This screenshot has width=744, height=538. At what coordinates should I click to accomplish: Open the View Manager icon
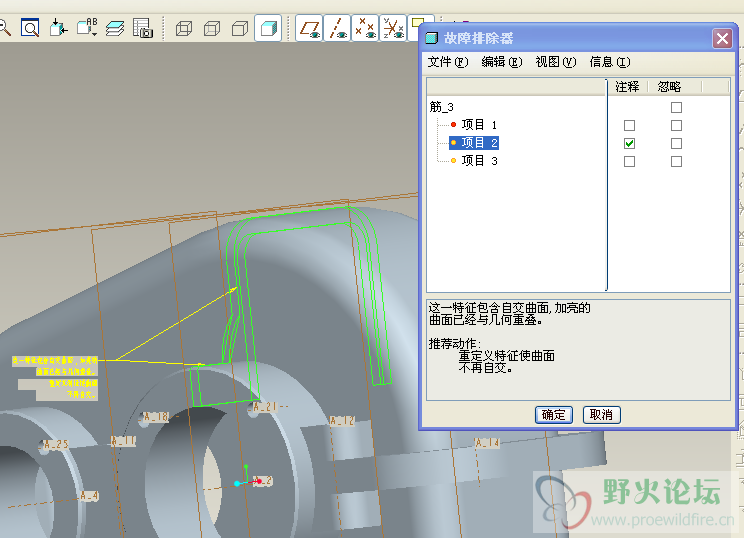point(143,28)
